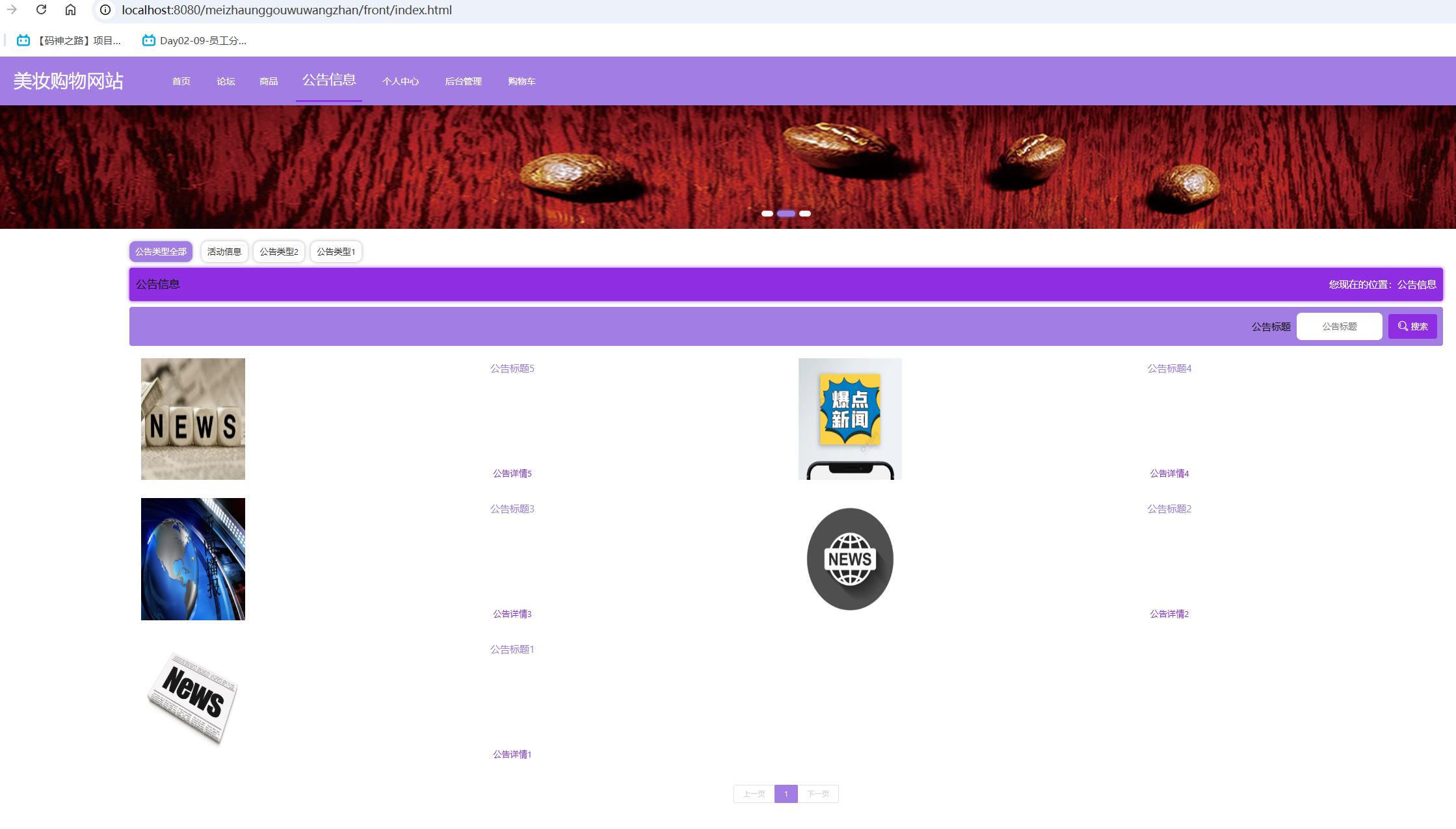Select the third carousel indicator dot

click(805, 213)
